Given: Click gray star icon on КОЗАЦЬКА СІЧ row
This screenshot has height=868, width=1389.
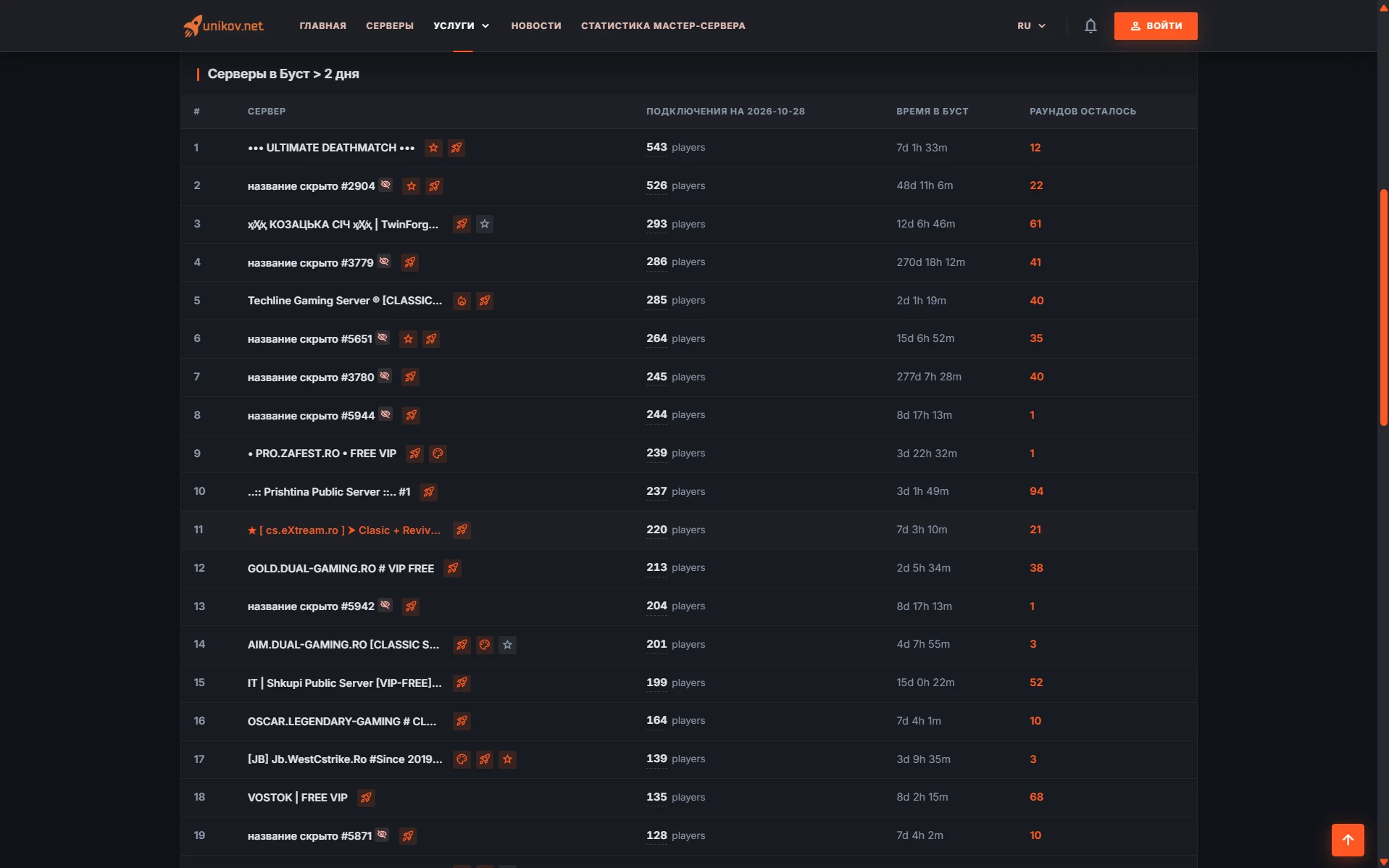Looking at the screenshot, I should [485, 224].
